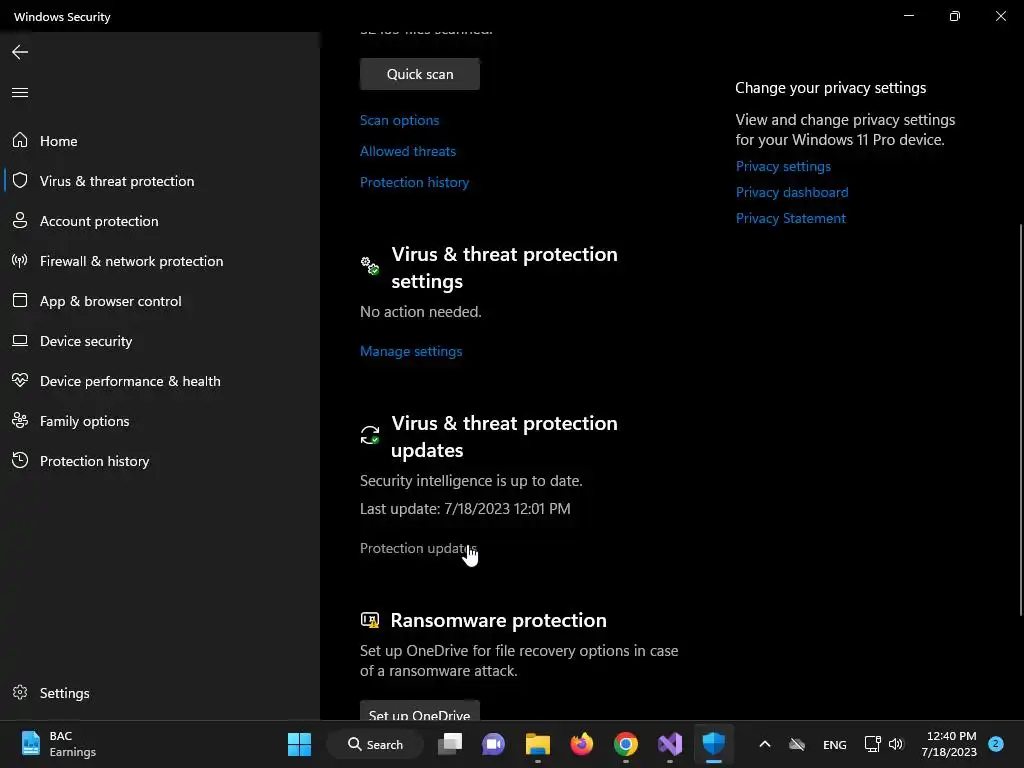Open File Explorer from taskbar
The height and width of the screenshot is (768, 1024).
pyautogui.click(x=537, y=744)
